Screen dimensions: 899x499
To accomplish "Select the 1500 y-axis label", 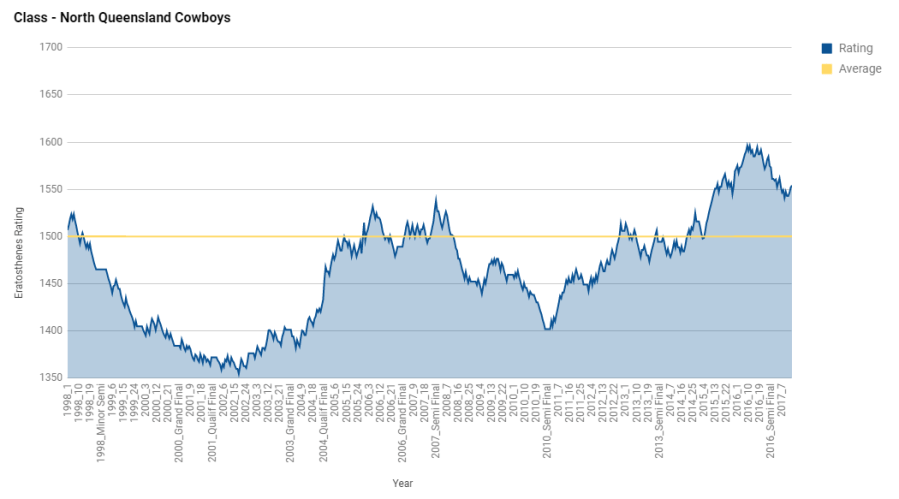I will [x=50, y=237].
